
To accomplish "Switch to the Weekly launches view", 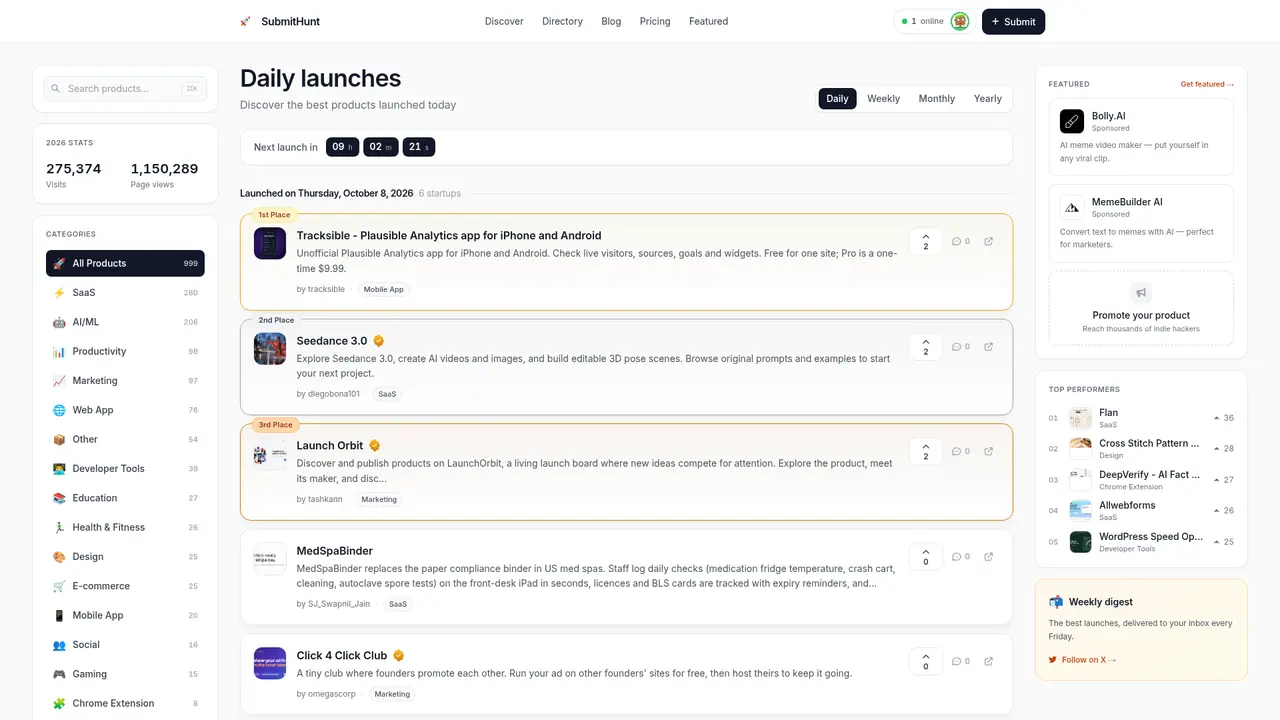I will pos(883,99).
